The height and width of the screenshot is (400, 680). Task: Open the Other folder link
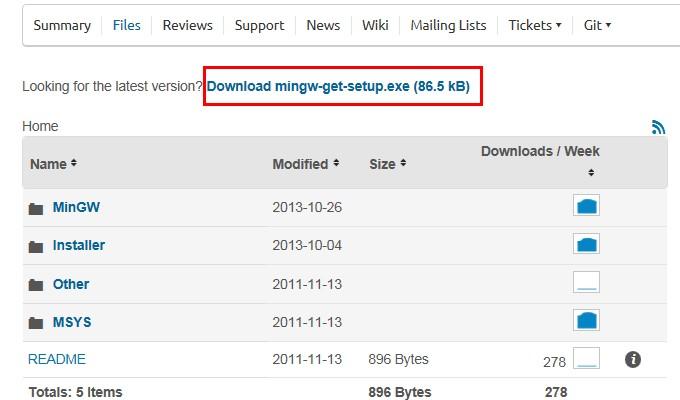pos(71,284)
